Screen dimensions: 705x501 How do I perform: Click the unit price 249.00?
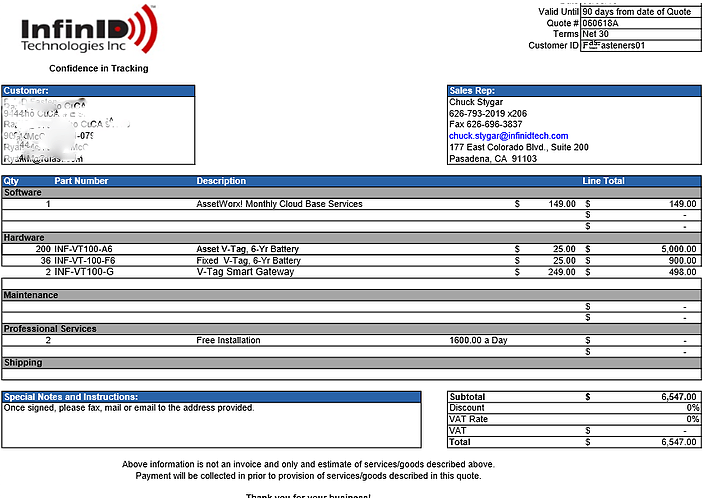coord(562,272)
